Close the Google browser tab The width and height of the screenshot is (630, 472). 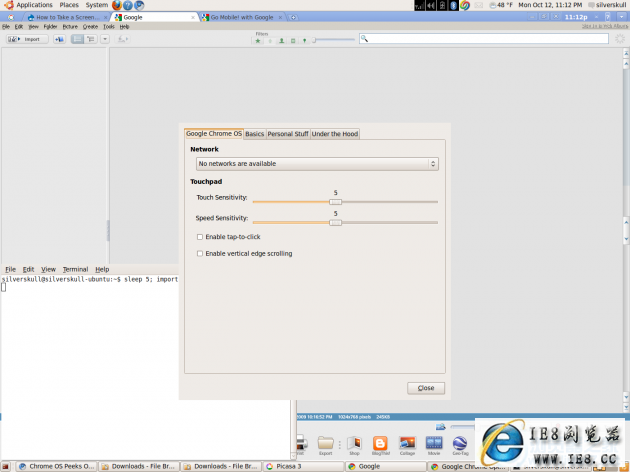click(x=193, y=18)
